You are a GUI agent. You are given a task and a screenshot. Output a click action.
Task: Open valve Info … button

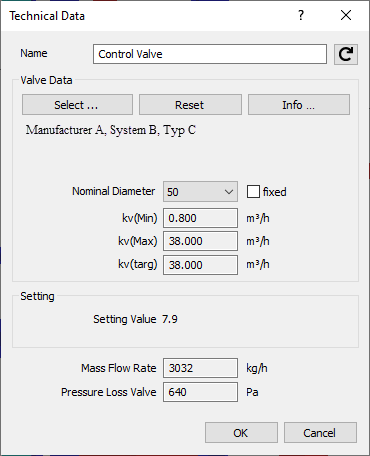tap(299, 105)
